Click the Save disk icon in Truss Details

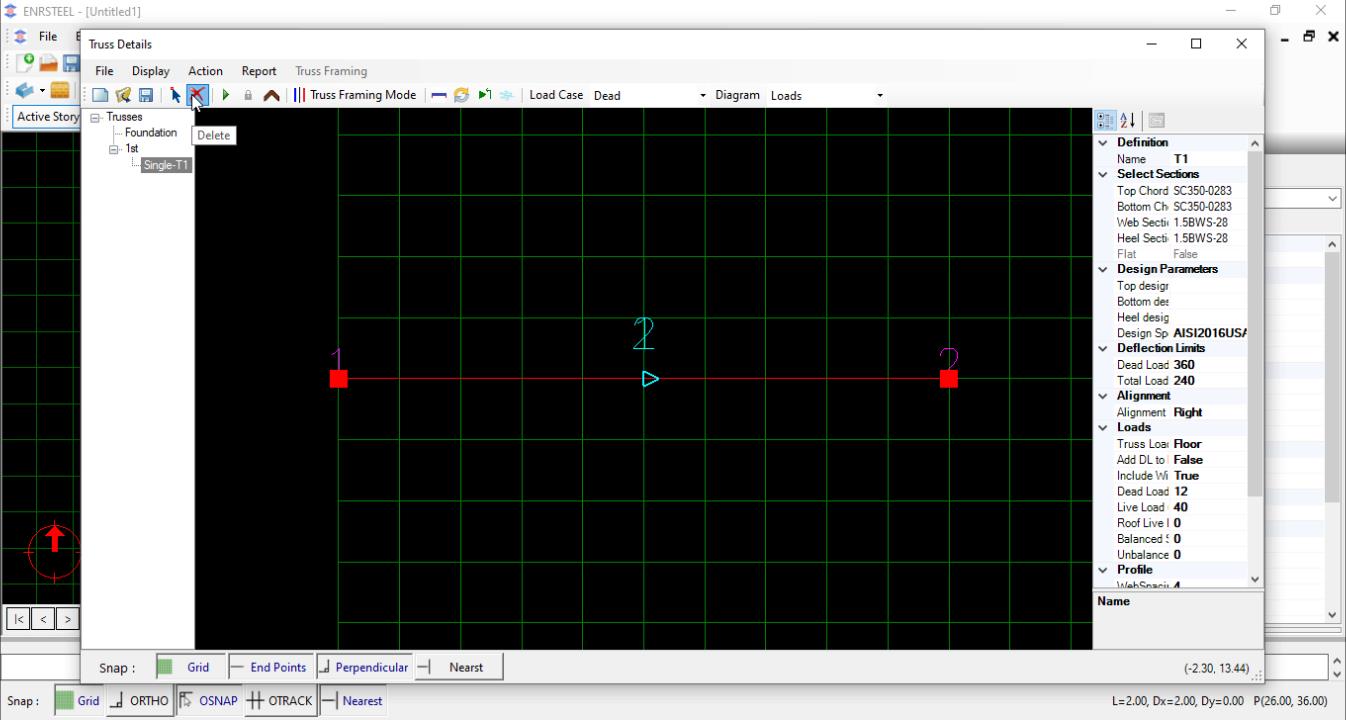point(146,95)
